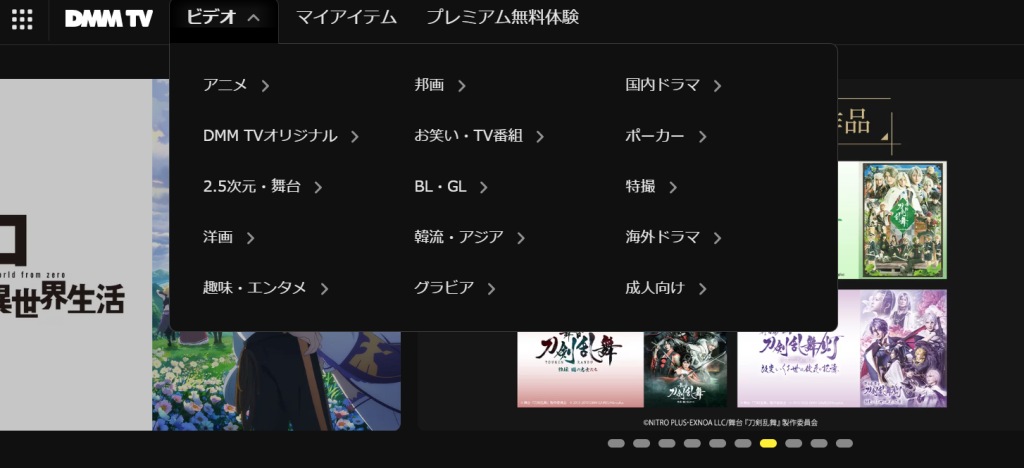Click the DMM TV logo
This screenshot has height=468, width=1024.
108,18
